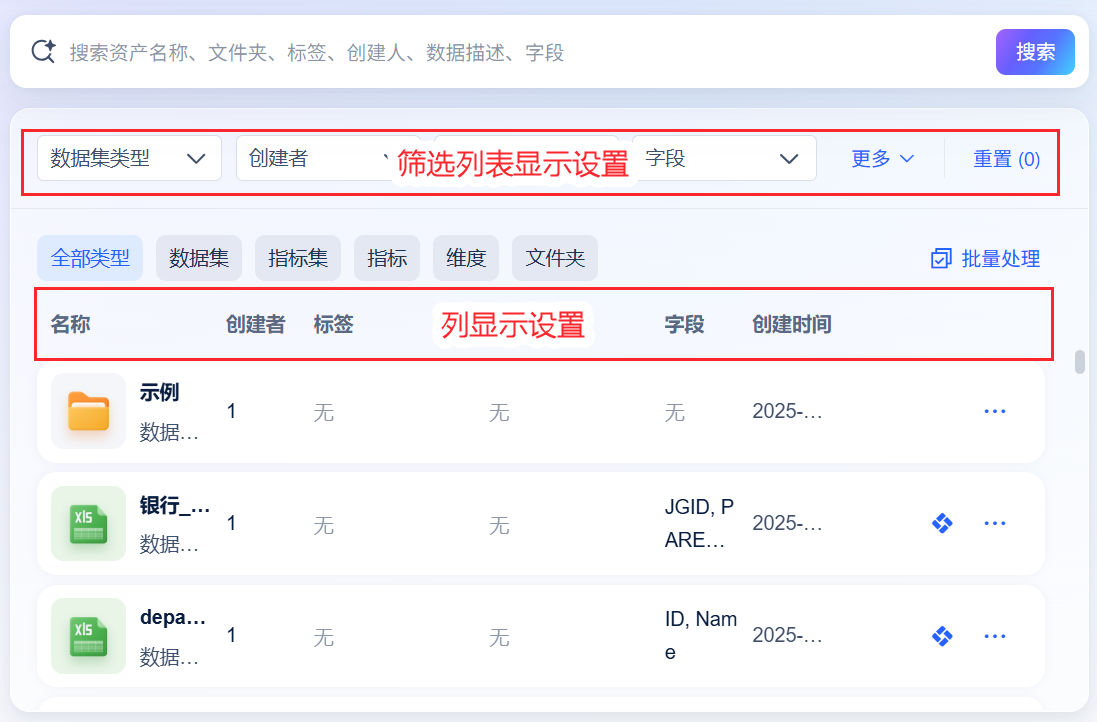Expand the 更多 filters menu

pyautogui.click(x=883, y=158)
